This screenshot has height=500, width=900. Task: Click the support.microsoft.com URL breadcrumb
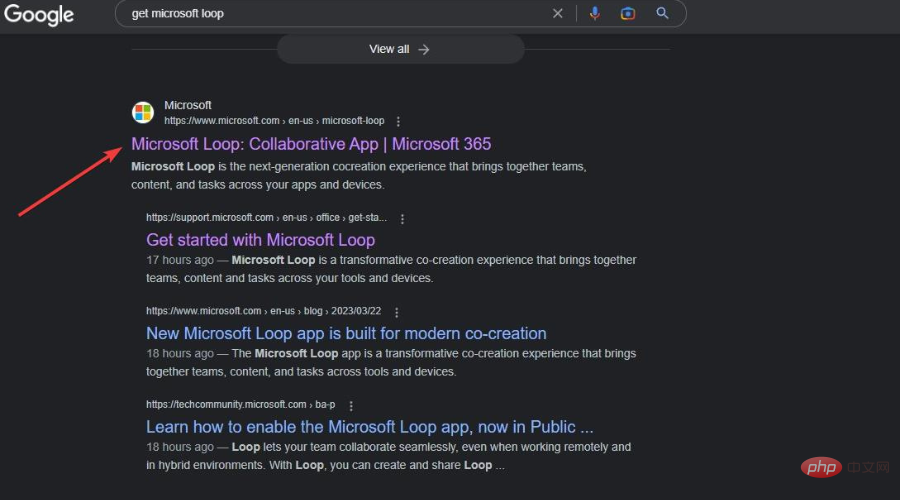coord(265,218)
